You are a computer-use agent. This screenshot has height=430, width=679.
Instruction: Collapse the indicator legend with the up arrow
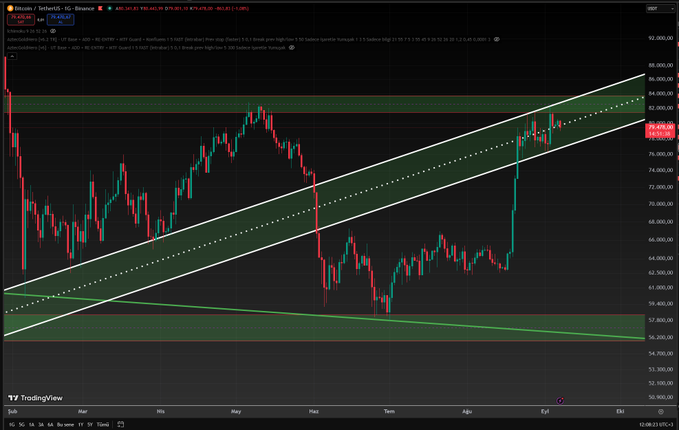pos(12,56)
